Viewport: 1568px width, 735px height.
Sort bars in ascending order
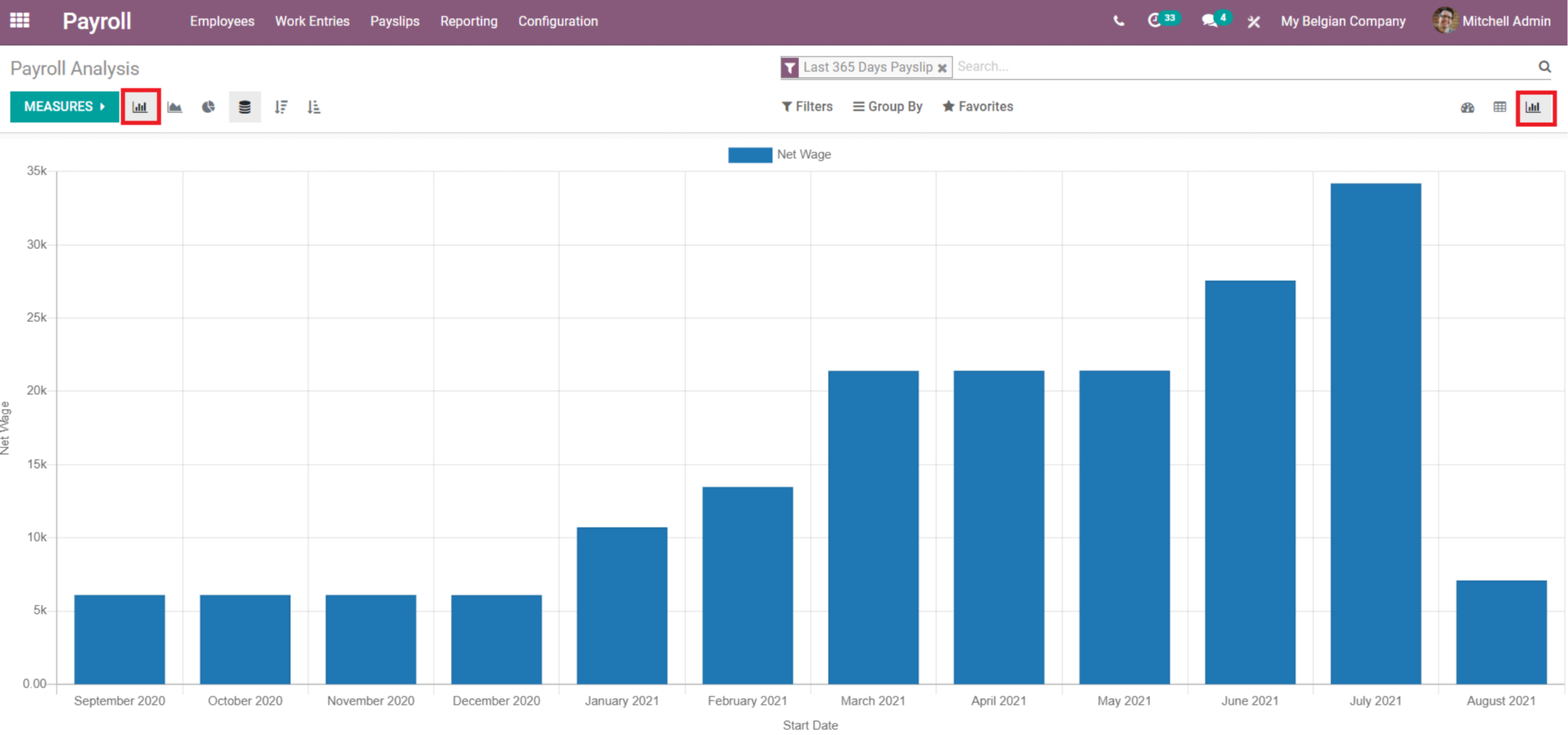(x=314, y=107)
